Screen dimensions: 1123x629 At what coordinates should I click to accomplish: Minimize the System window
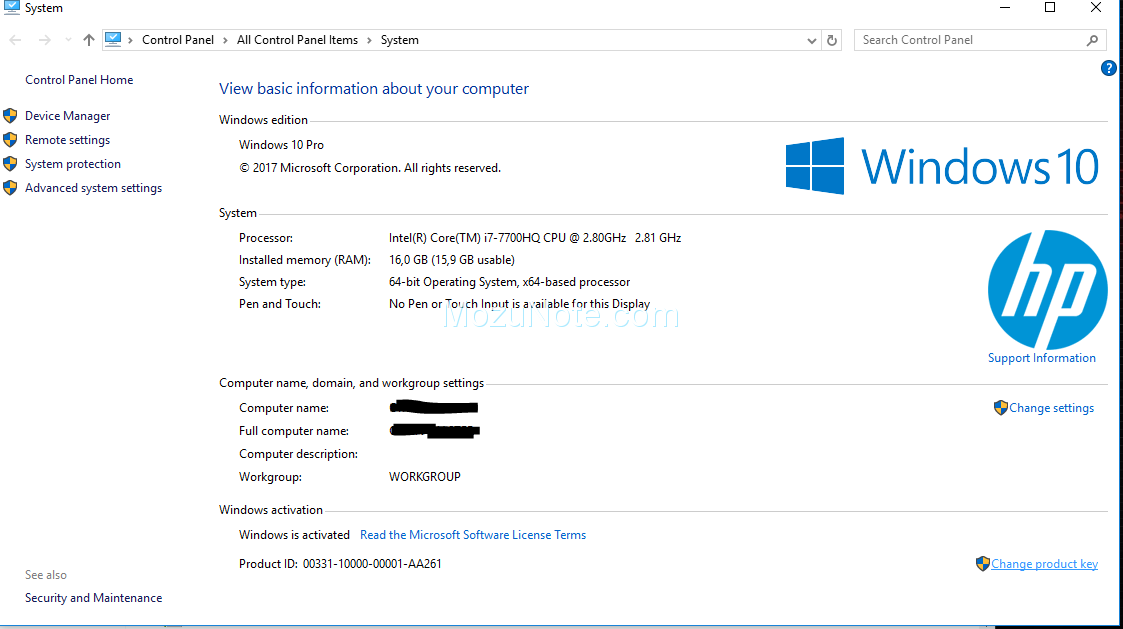click(1005, 8)
